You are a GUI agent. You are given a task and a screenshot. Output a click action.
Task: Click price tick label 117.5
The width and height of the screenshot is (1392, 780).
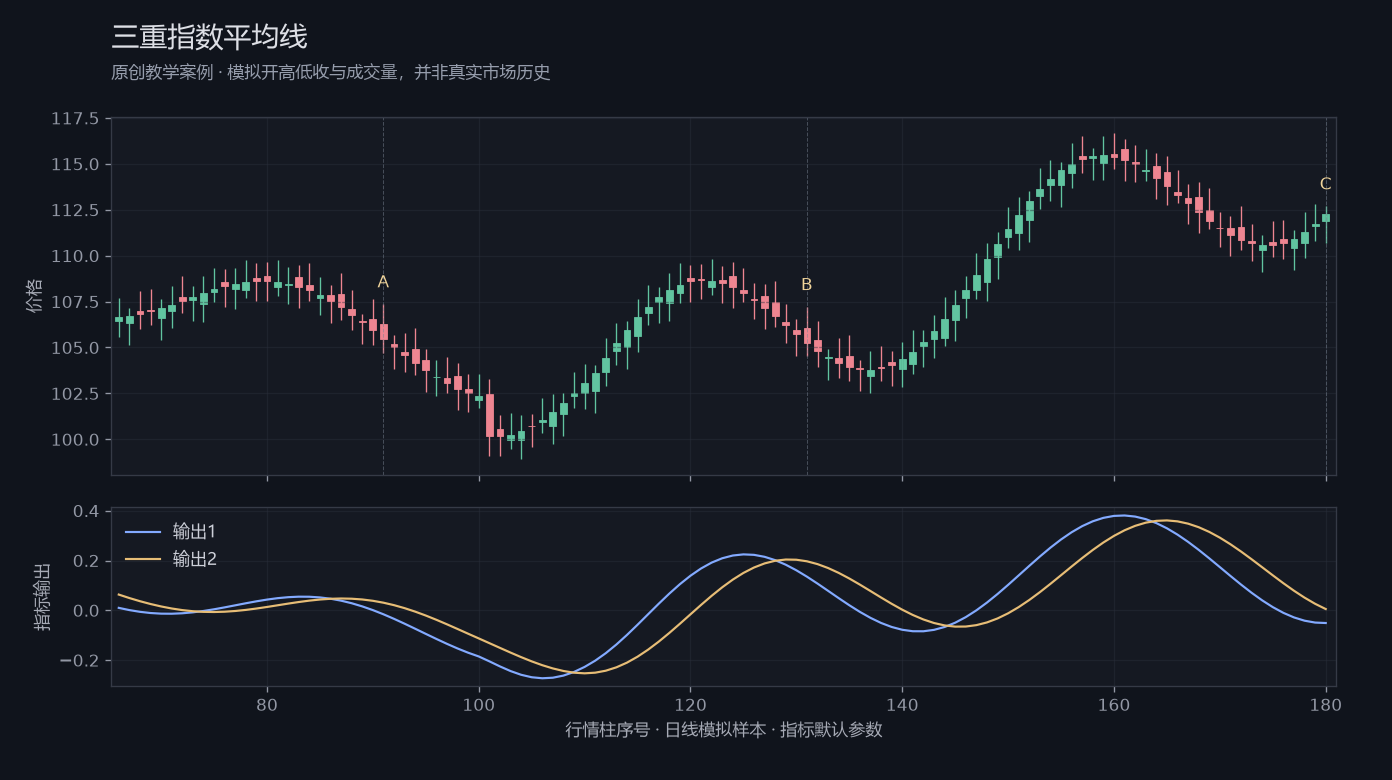75,119
